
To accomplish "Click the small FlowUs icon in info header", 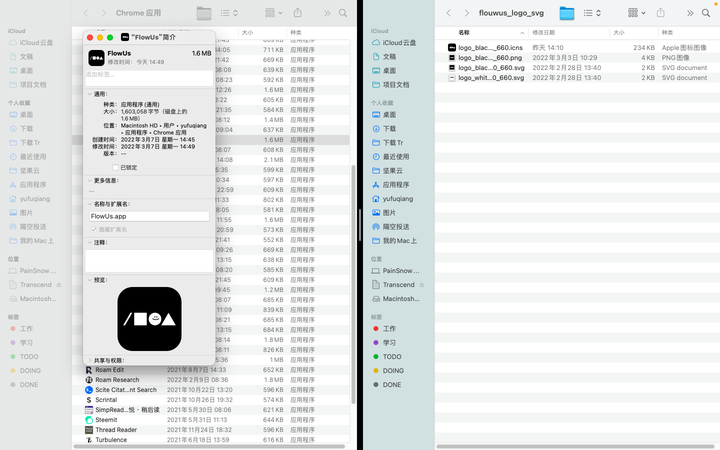I will click(96, 58).
